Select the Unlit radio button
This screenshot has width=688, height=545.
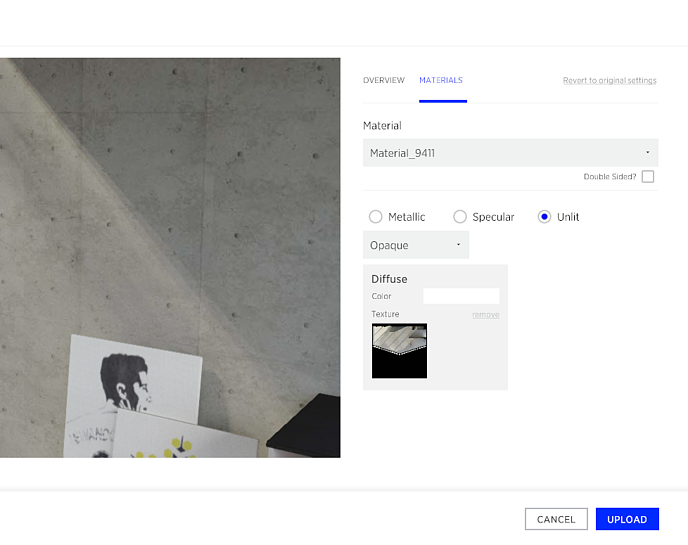545,217
